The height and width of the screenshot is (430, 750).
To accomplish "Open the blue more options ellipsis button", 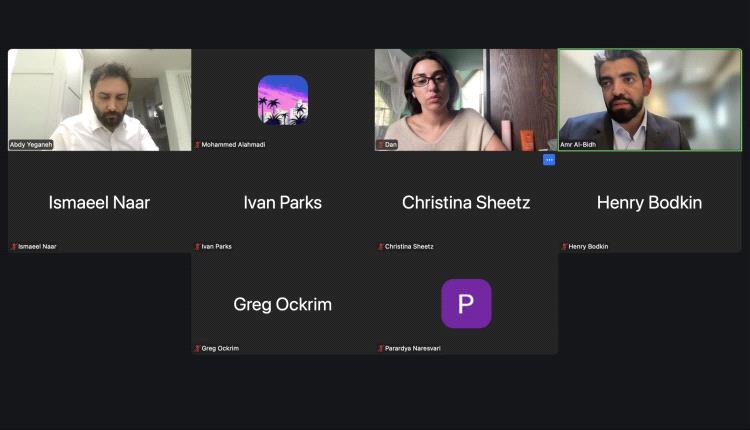I will coord(549,160).
